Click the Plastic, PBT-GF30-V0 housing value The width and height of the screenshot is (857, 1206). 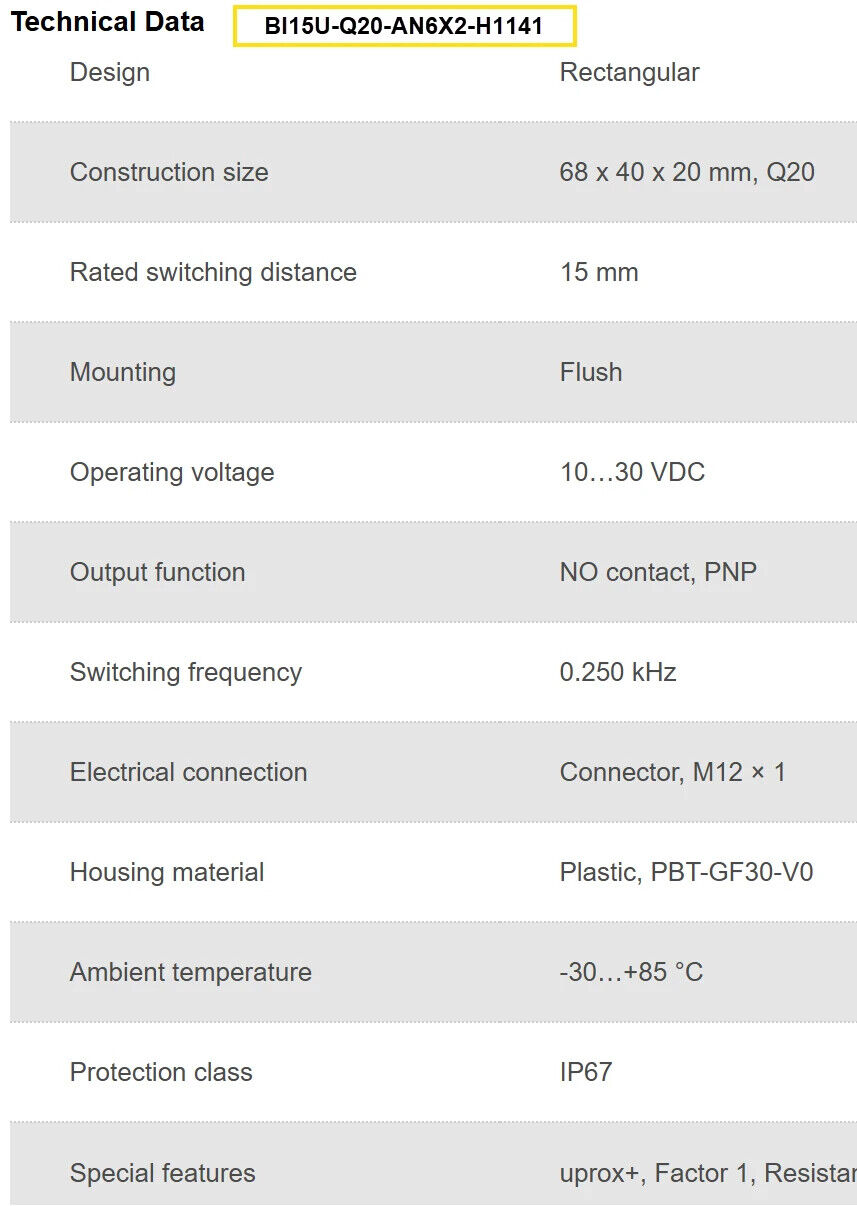[686, 872]
